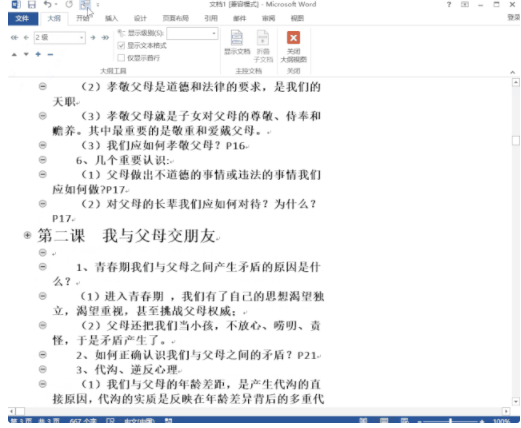Open quick access toolbar customize dropdown
Viewport: 521px width, 428px height.
click(x=98, y=5)
